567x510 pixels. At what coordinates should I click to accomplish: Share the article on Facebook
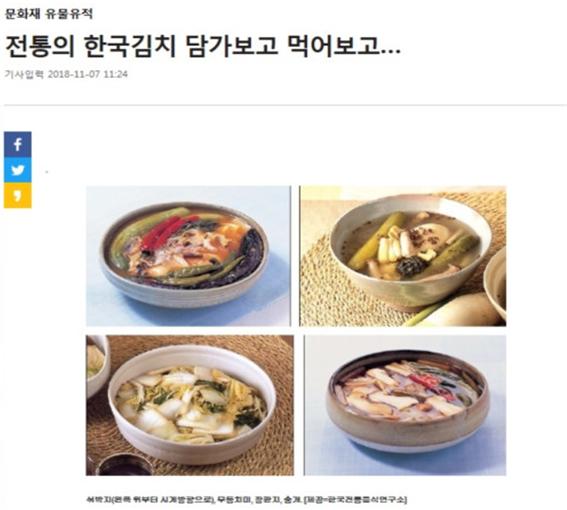[18, 144]
